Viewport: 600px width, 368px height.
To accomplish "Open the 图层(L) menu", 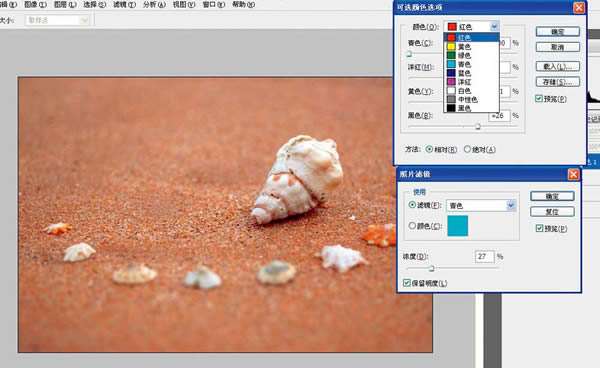I will coord(65,5).
